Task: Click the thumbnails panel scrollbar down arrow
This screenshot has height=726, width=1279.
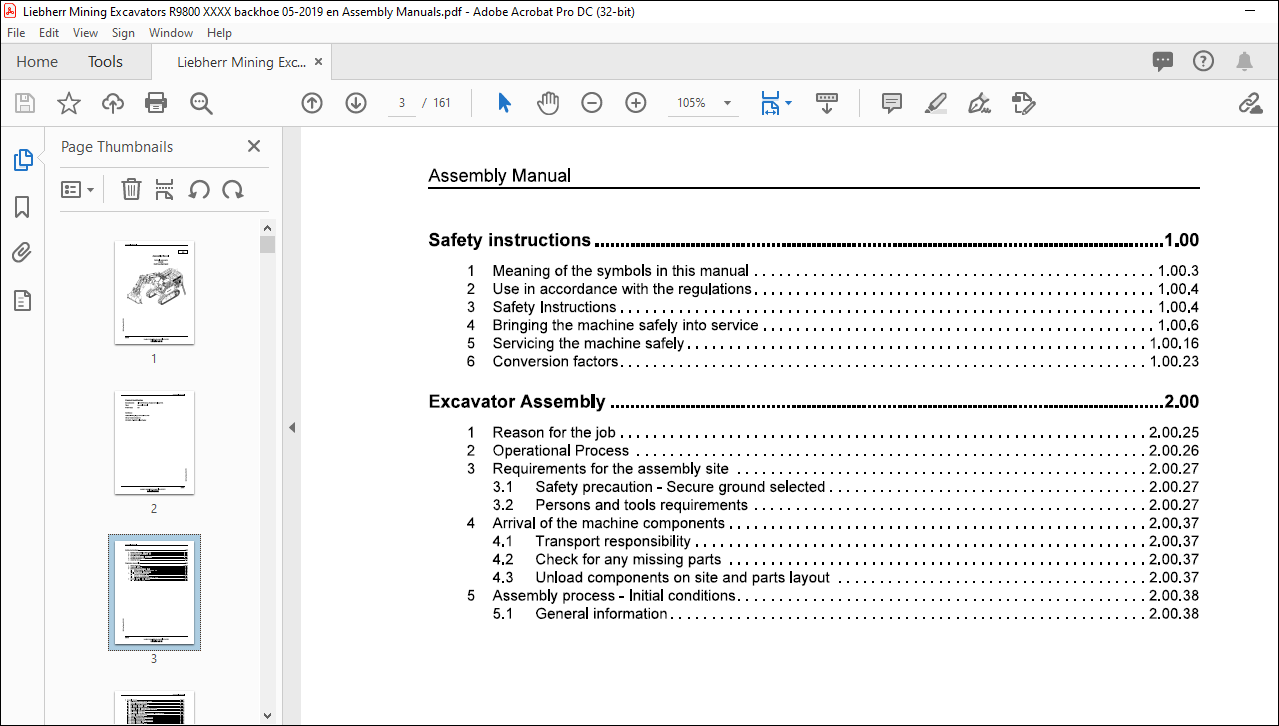Action: tap(267, 716)
